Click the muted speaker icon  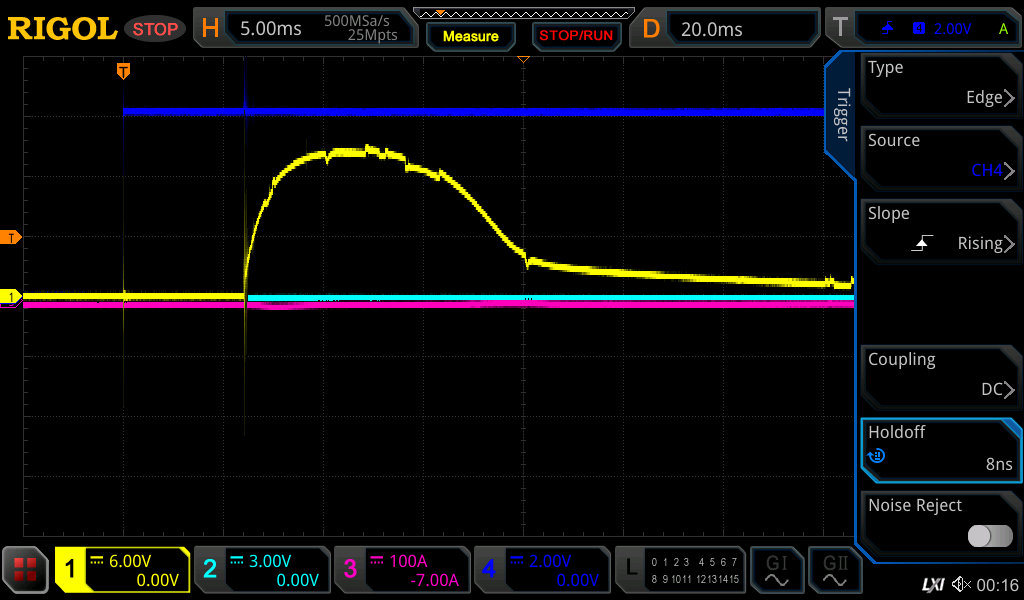[x=962, y=584]
